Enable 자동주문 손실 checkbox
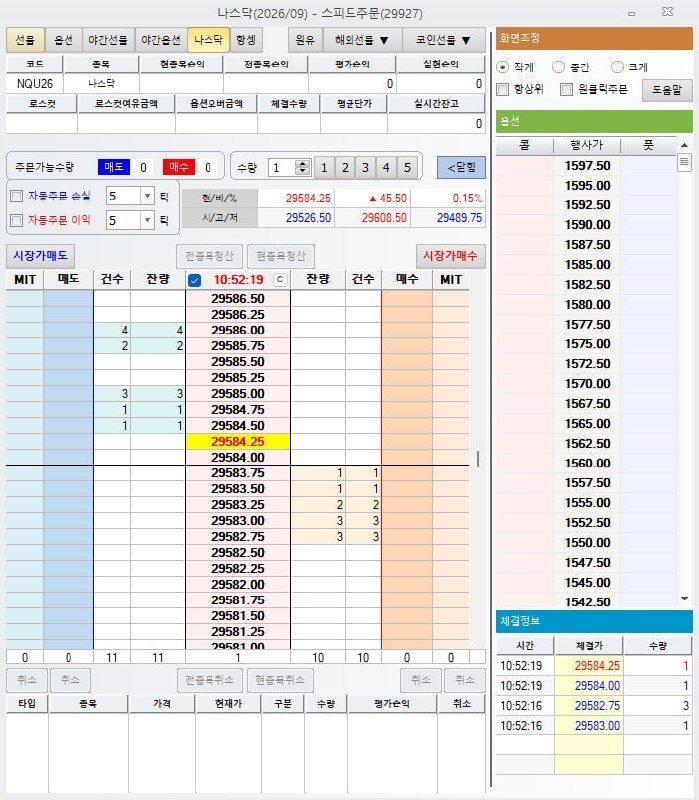 click(17, 196)
